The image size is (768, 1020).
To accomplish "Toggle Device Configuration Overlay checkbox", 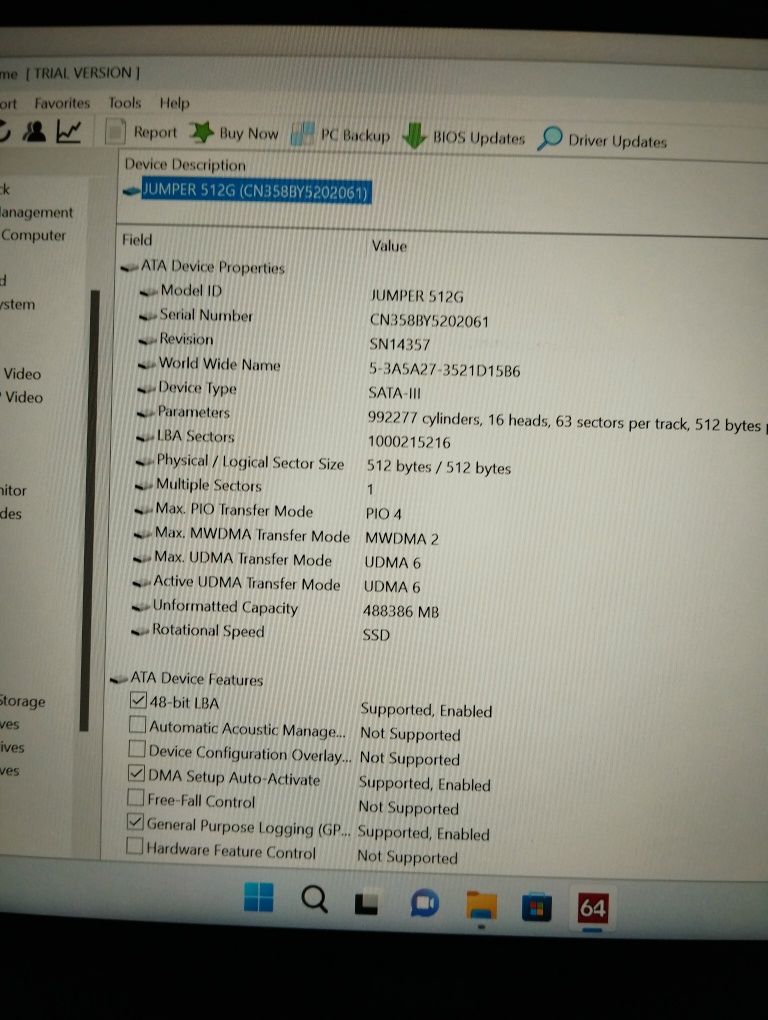I will [x=137, y=749].
